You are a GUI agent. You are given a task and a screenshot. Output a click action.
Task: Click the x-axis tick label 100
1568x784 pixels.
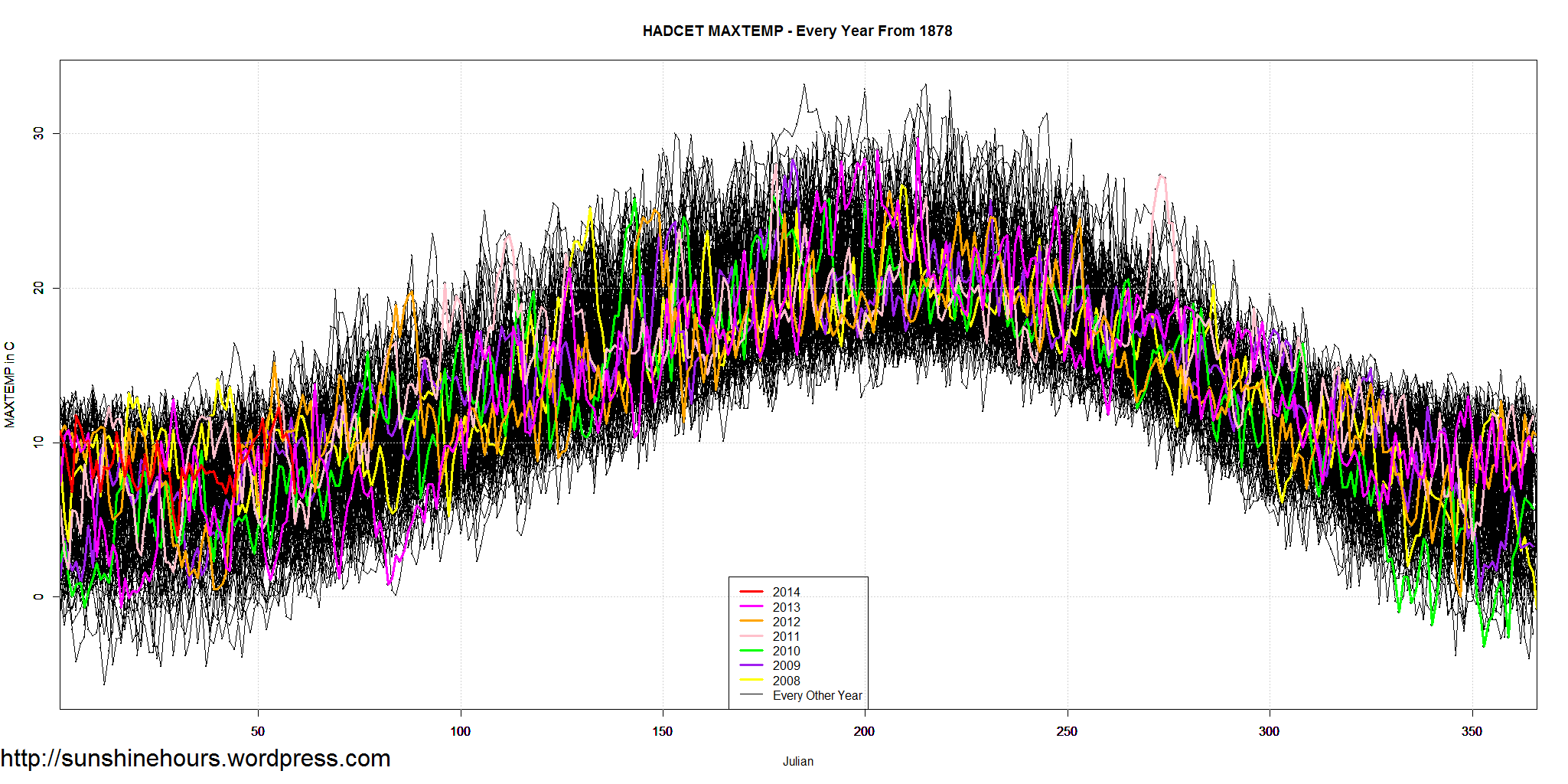tap(460, 731)
